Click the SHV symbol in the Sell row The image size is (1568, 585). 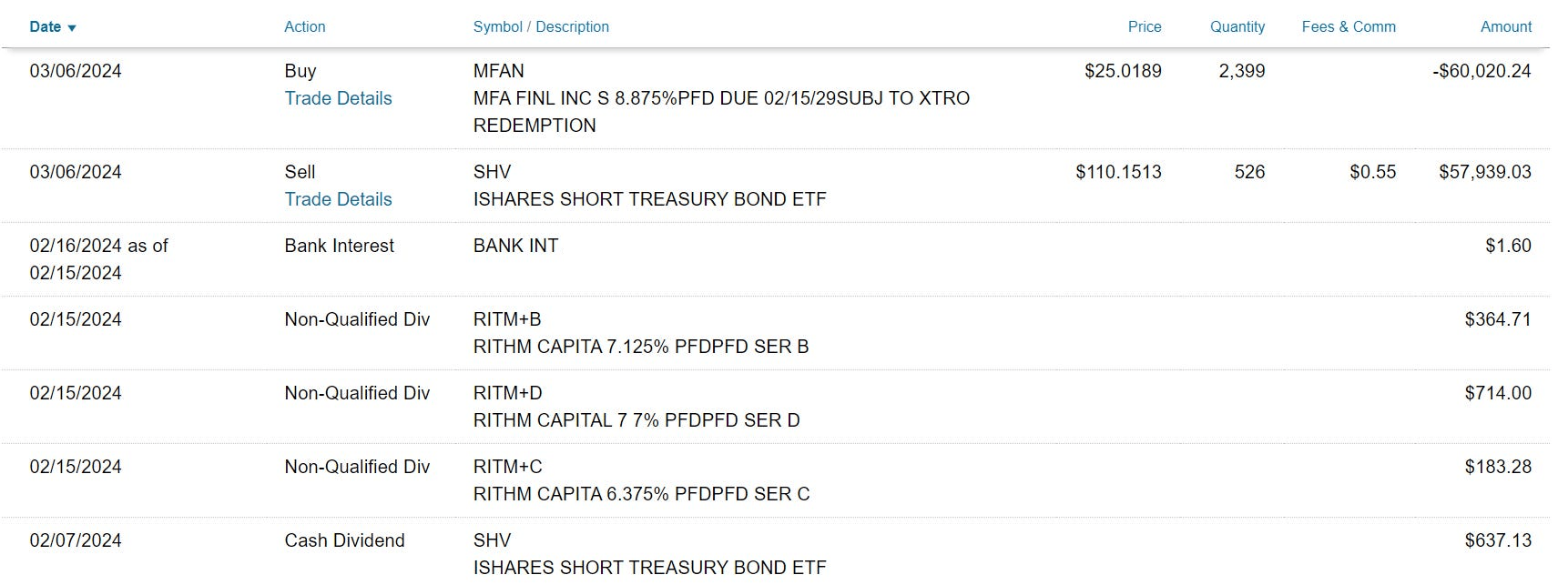[492, 172]
